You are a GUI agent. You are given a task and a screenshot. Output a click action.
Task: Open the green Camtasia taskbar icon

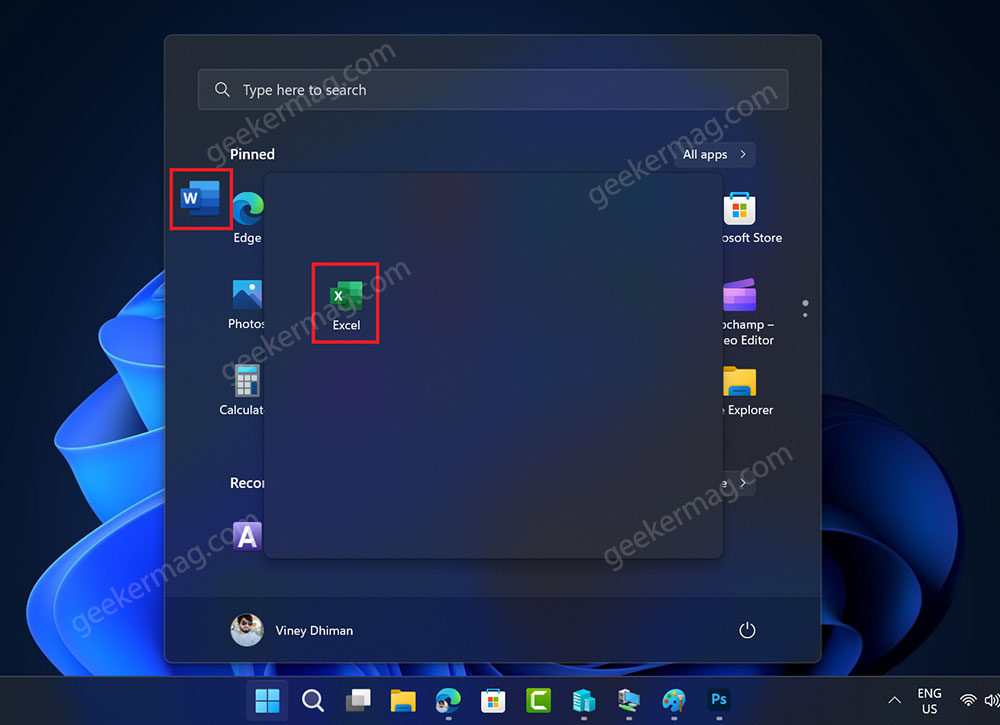(x=538, y=700)
